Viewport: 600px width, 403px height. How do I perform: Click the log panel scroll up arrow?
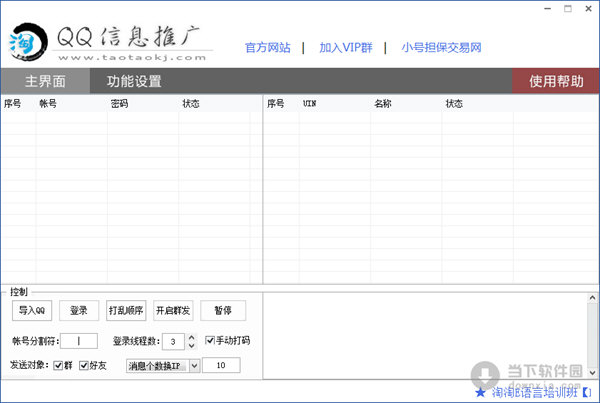point(592,298)
